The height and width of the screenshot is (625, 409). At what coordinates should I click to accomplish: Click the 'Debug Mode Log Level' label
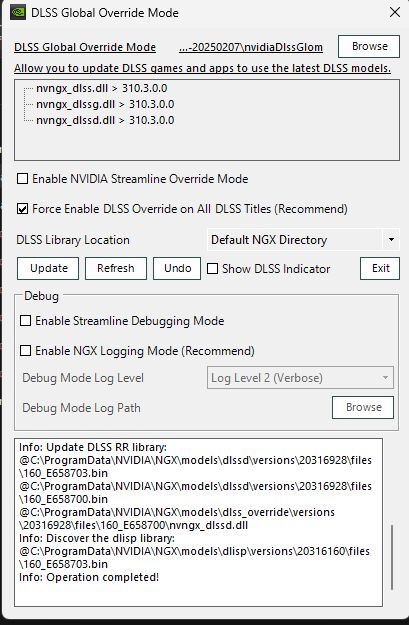pyautogui.click(x=83, y=378)
